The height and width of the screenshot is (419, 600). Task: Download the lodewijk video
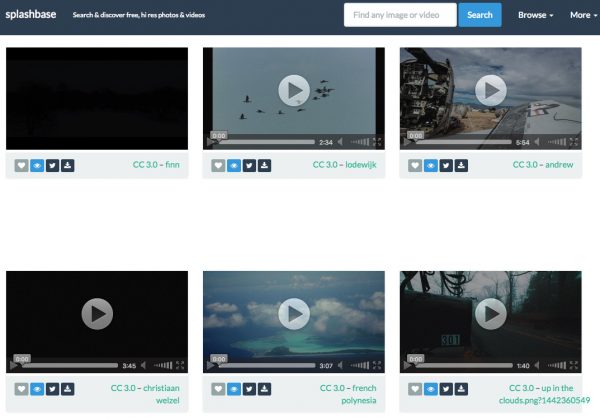(x=265, y=165)
